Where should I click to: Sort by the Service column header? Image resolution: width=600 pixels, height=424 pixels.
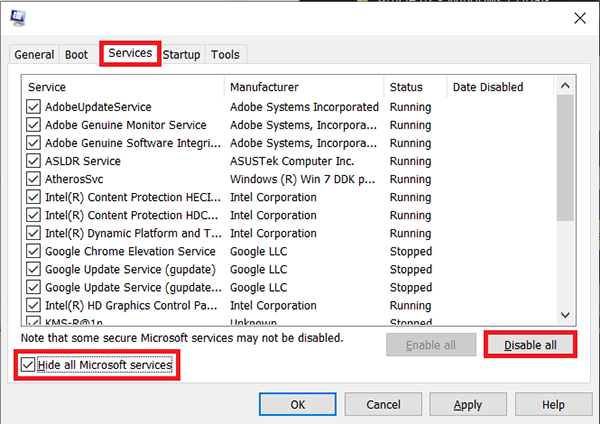124,87
